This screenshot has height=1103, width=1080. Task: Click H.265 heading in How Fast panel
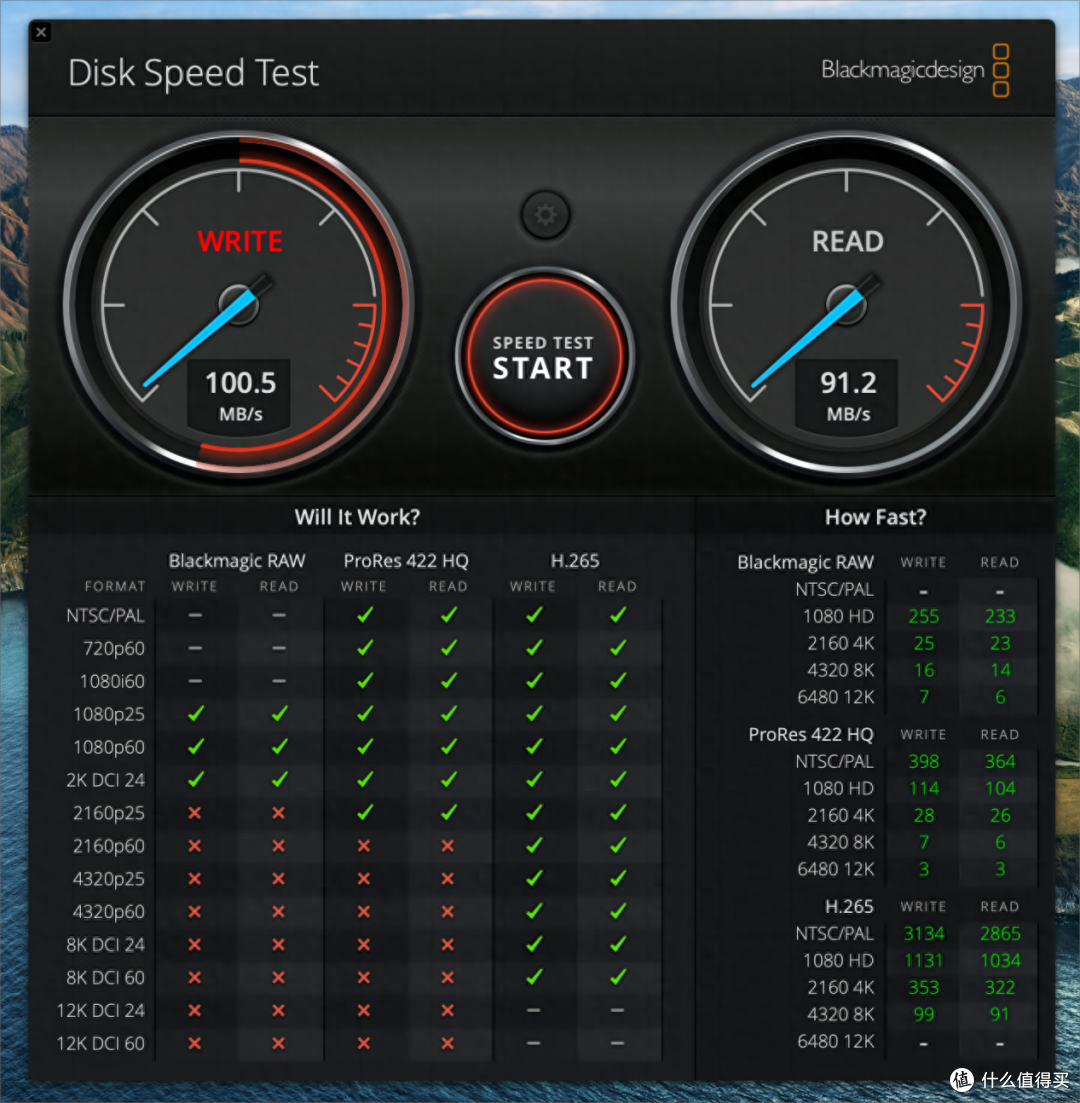click(x=849, y=906)
